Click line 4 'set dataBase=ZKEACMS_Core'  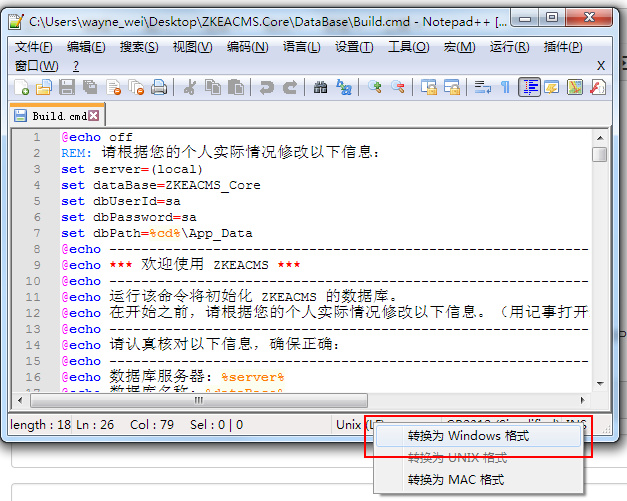(x=161, y=185)
